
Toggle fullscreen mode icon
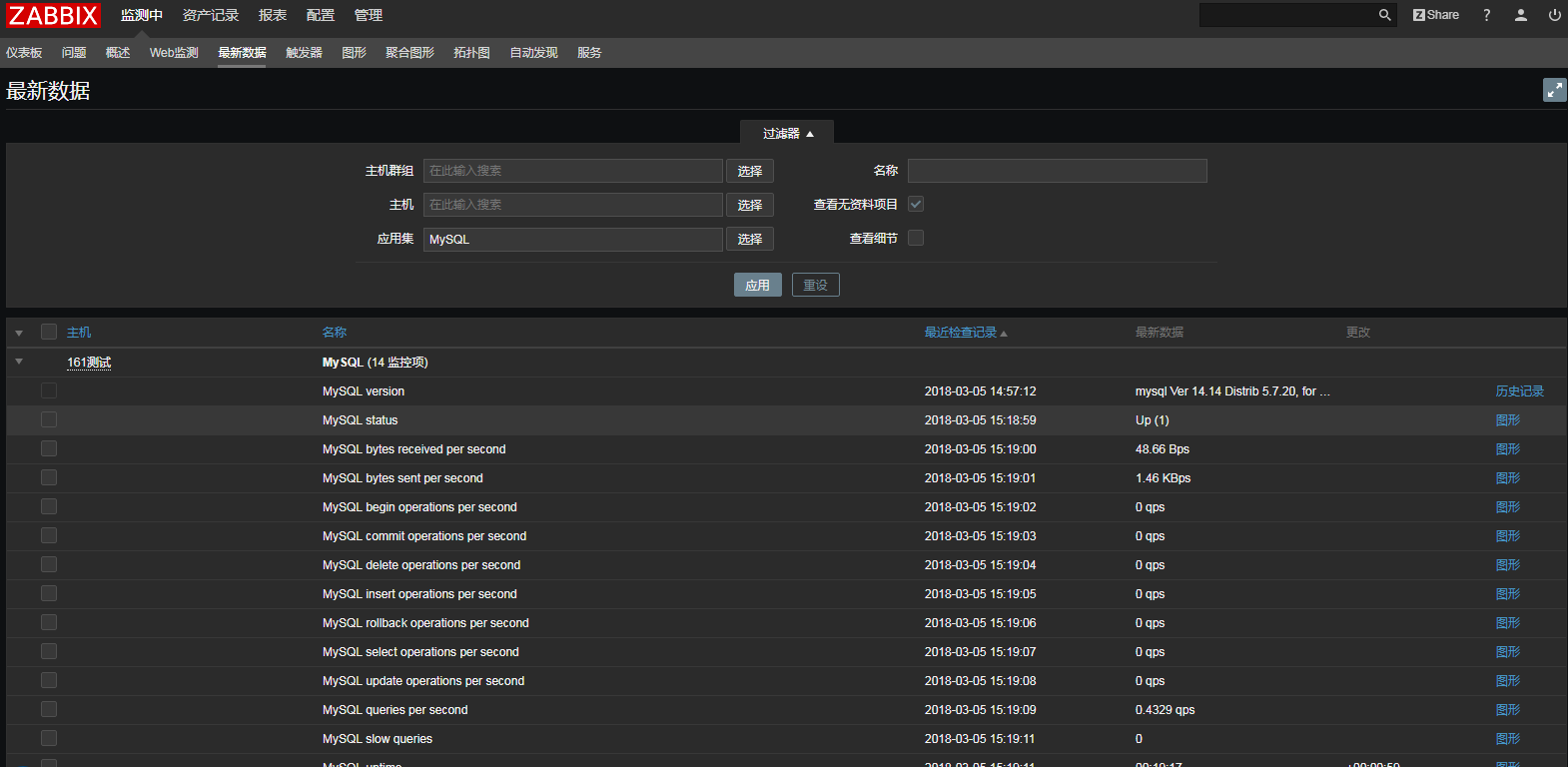point(1554,90)
